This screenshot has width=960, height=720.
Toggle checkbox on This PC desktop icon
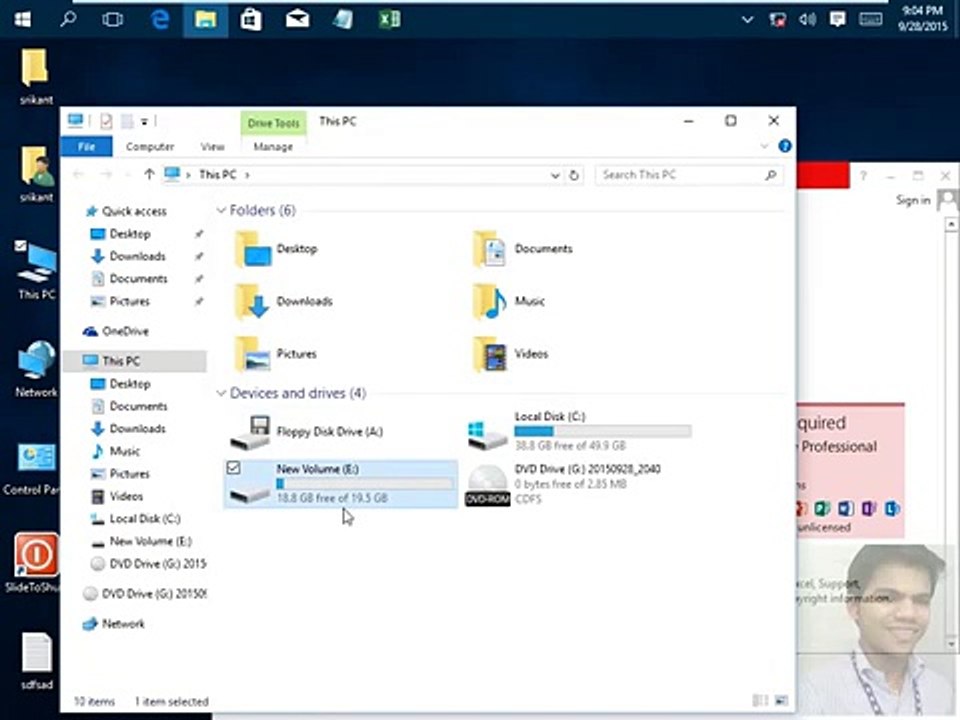(x=21, y=246)
